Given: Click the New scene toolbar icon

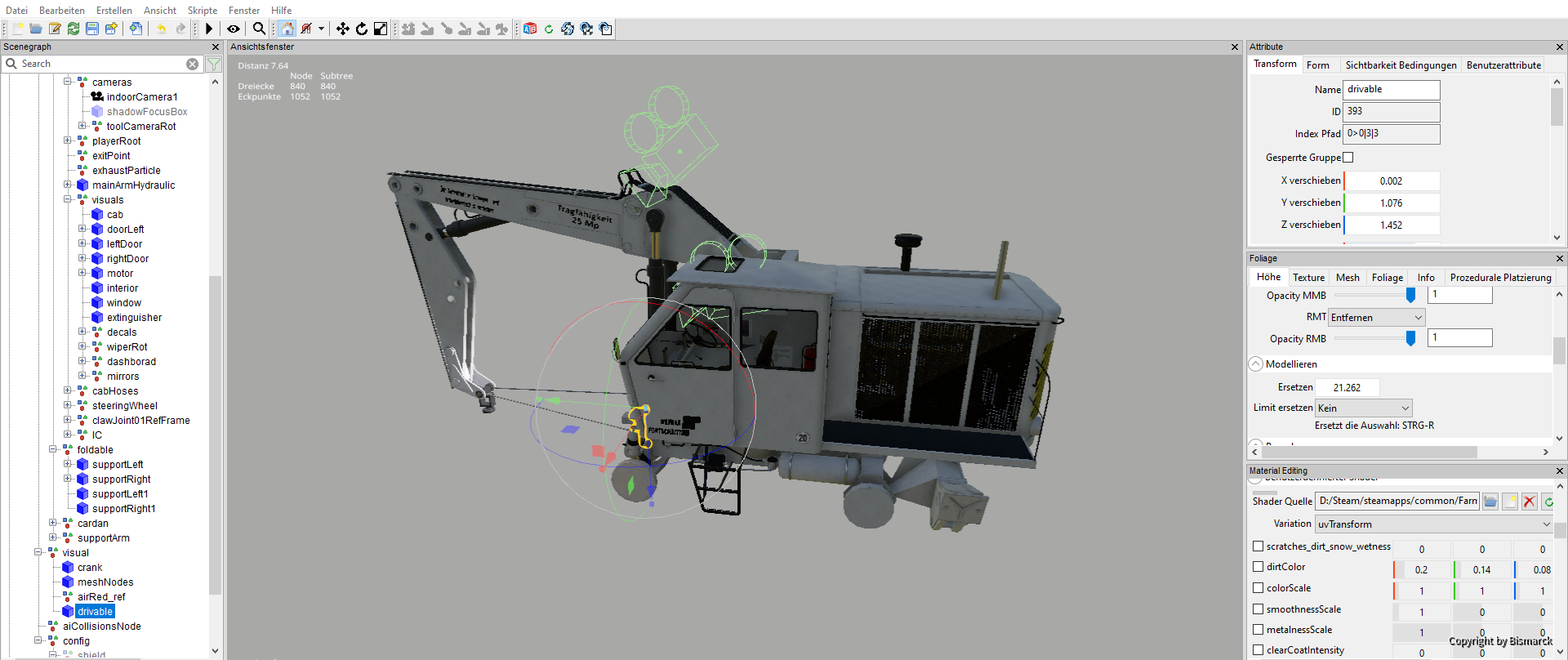Looking at the screenshot, I should coord(17,29).
